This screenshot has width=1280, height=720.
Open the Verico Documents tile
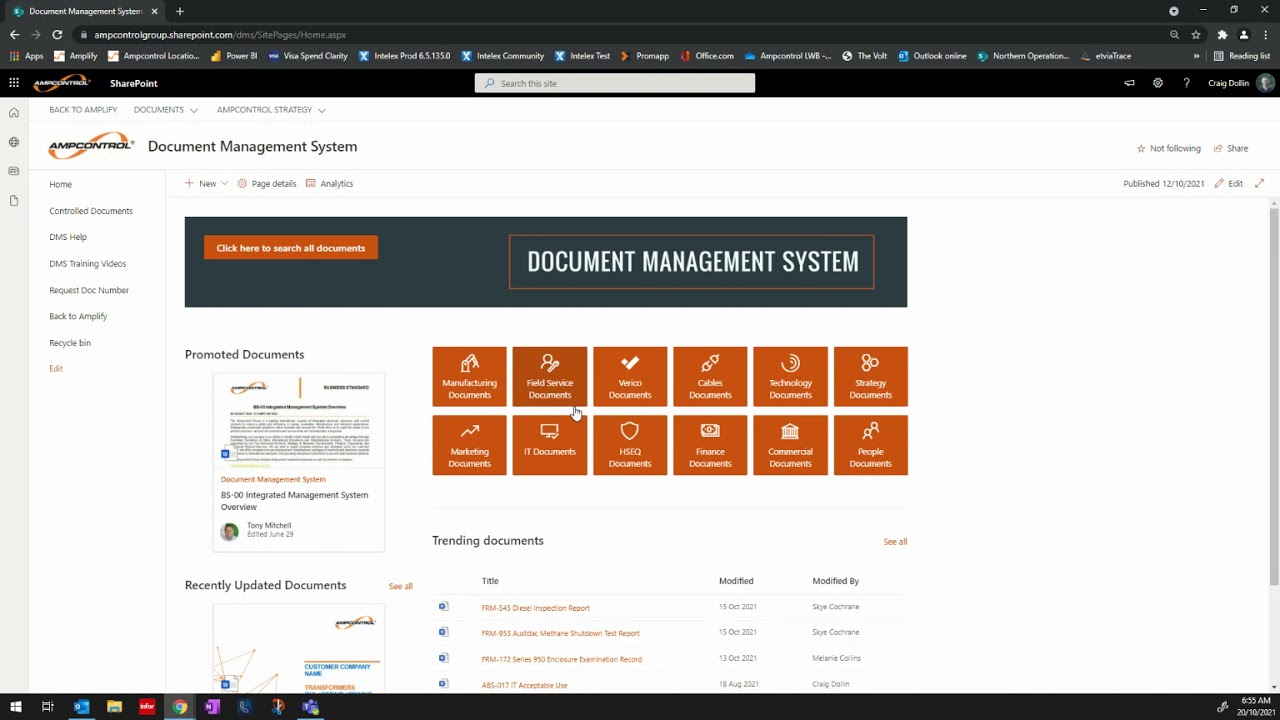[630, 376]
